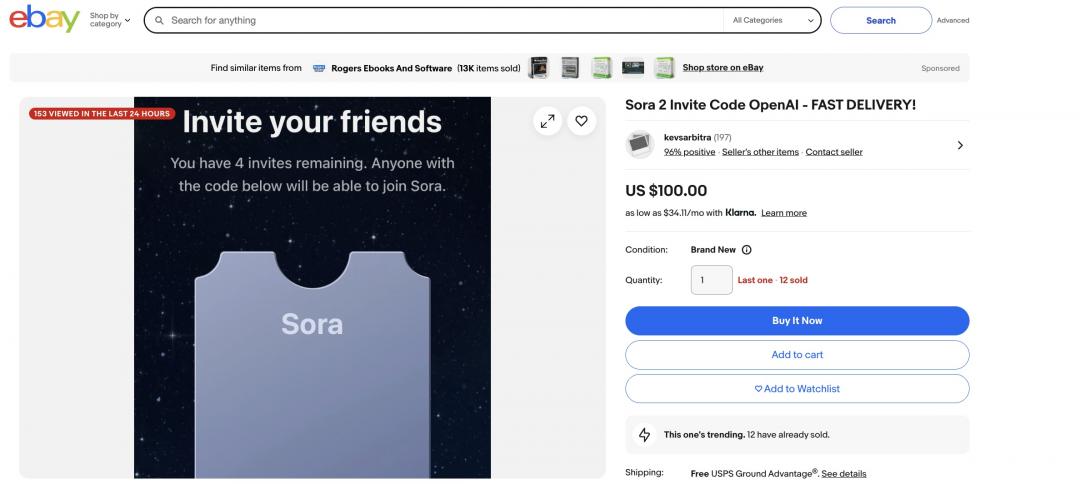
Task: Click the Search for anything field
Action: [x=440, y=20]
